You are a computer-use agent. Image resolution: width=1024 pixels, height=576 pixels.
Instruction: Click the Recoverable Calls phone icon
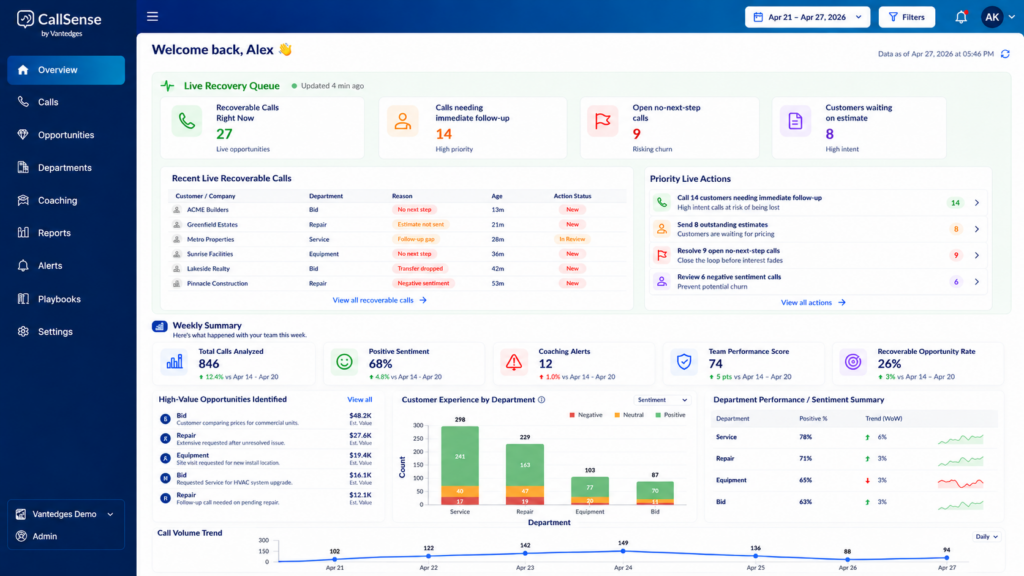pos(186,121)
